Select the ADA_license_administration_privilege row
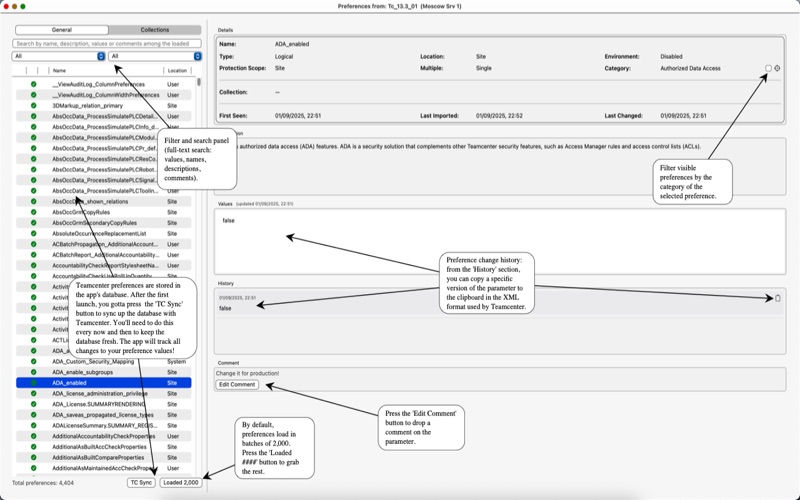Screen dimensions: 800x500 click(104, 393)
